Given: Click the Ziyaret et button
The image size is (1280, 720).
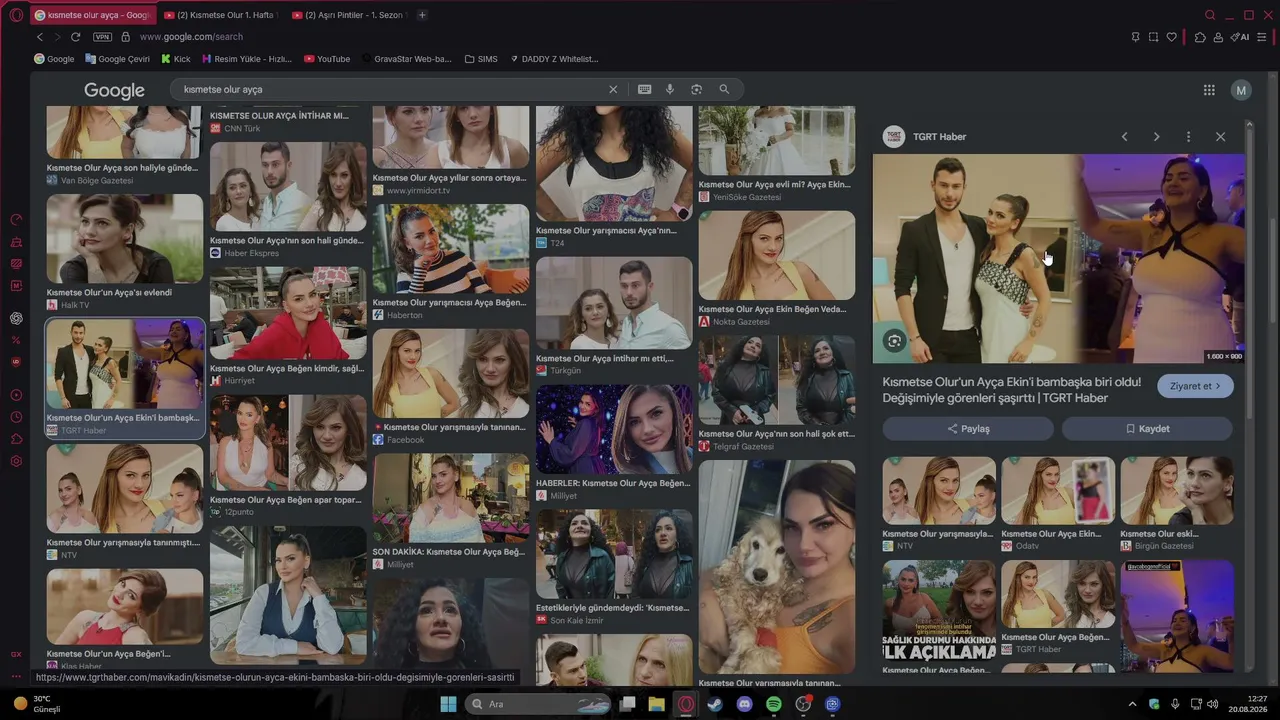Looking at the screenshot, I should [1195, 386].
